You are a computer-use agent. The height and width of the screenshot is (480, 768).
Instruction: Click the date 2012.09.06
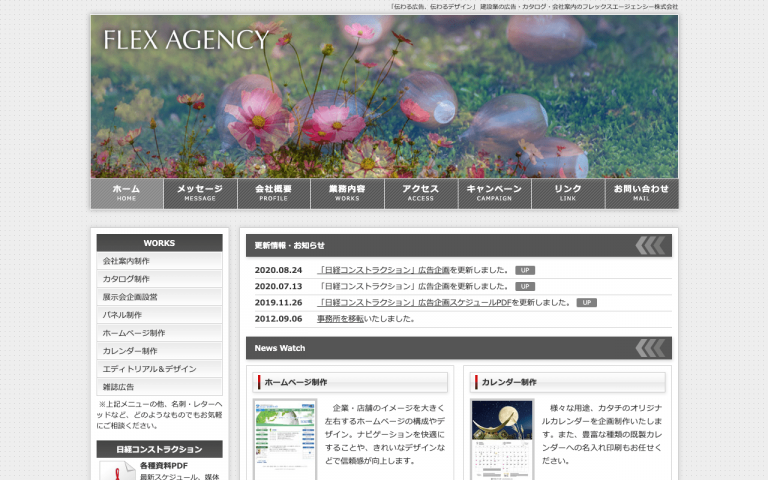(x=278, y=318)
